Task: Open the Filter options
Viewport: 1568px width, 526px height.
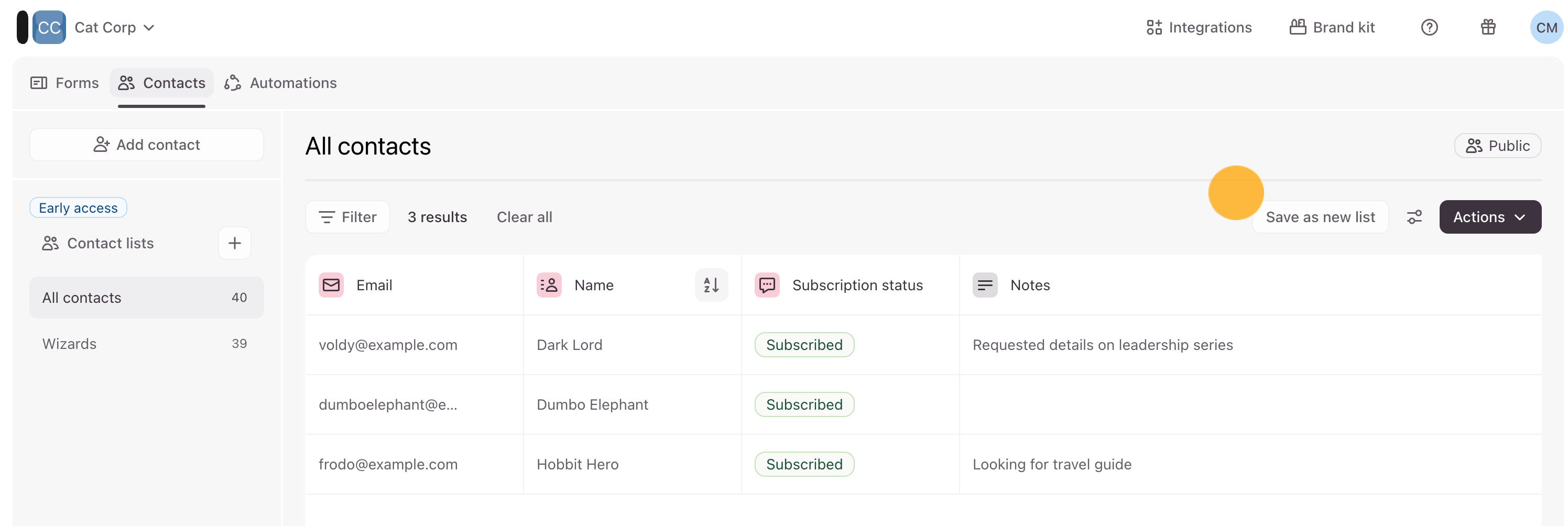Action: (x=347, y=217)
